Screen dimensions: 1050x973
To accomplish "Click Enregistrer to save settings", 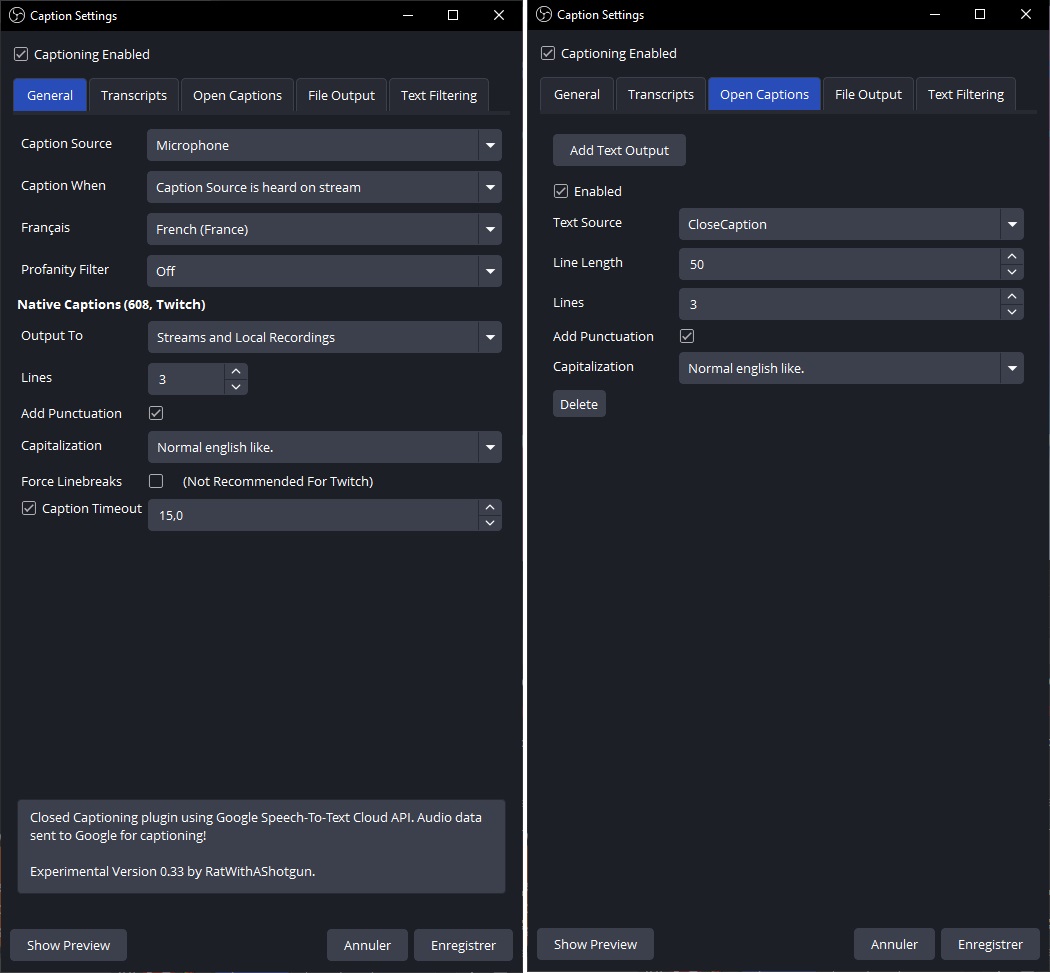I will coord(463,944).
